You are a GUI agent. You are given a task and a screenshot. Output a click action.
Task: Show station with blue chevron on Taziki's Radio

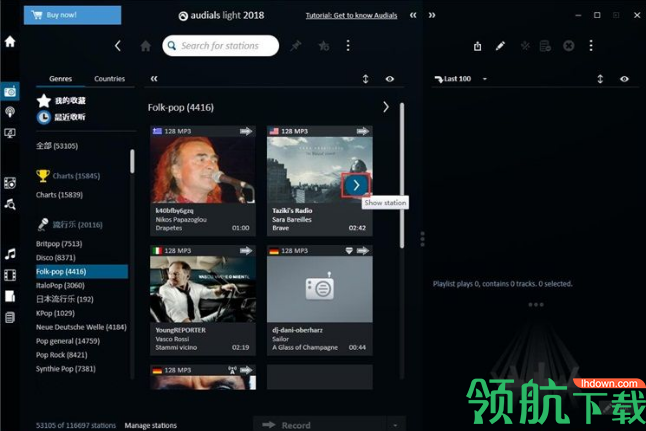356,185
